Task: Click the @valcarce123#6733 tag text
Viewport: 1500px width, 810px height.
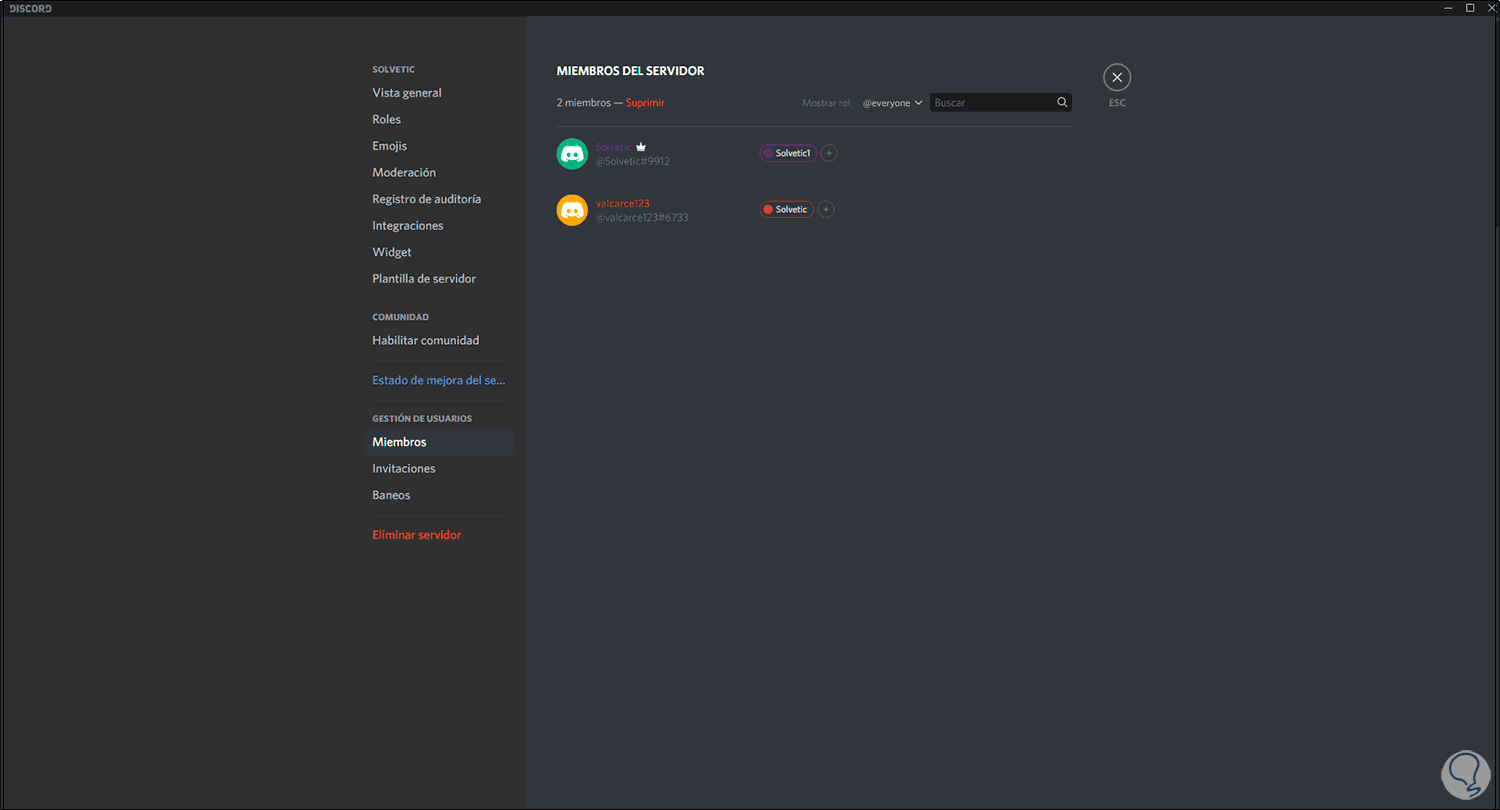Action: click(x=642, y=217)
